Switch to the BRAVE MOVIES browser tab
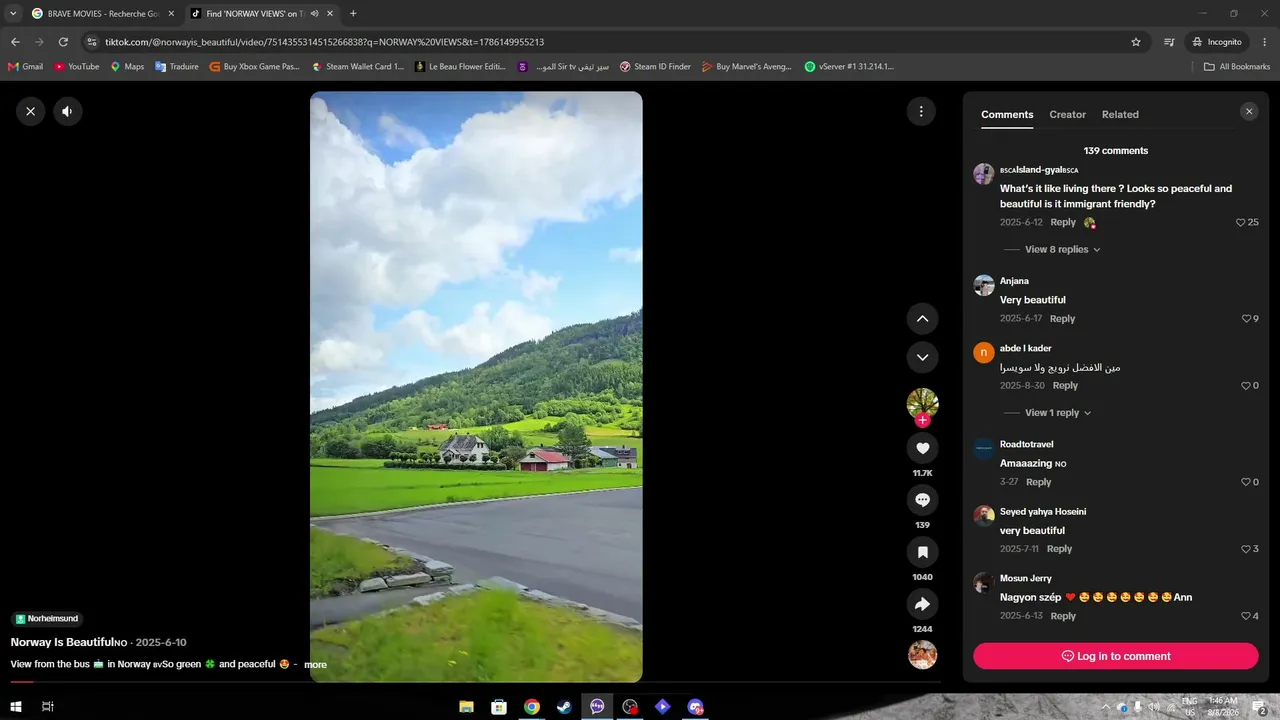Screen dimensions: 1280x720 pos(102,14)
